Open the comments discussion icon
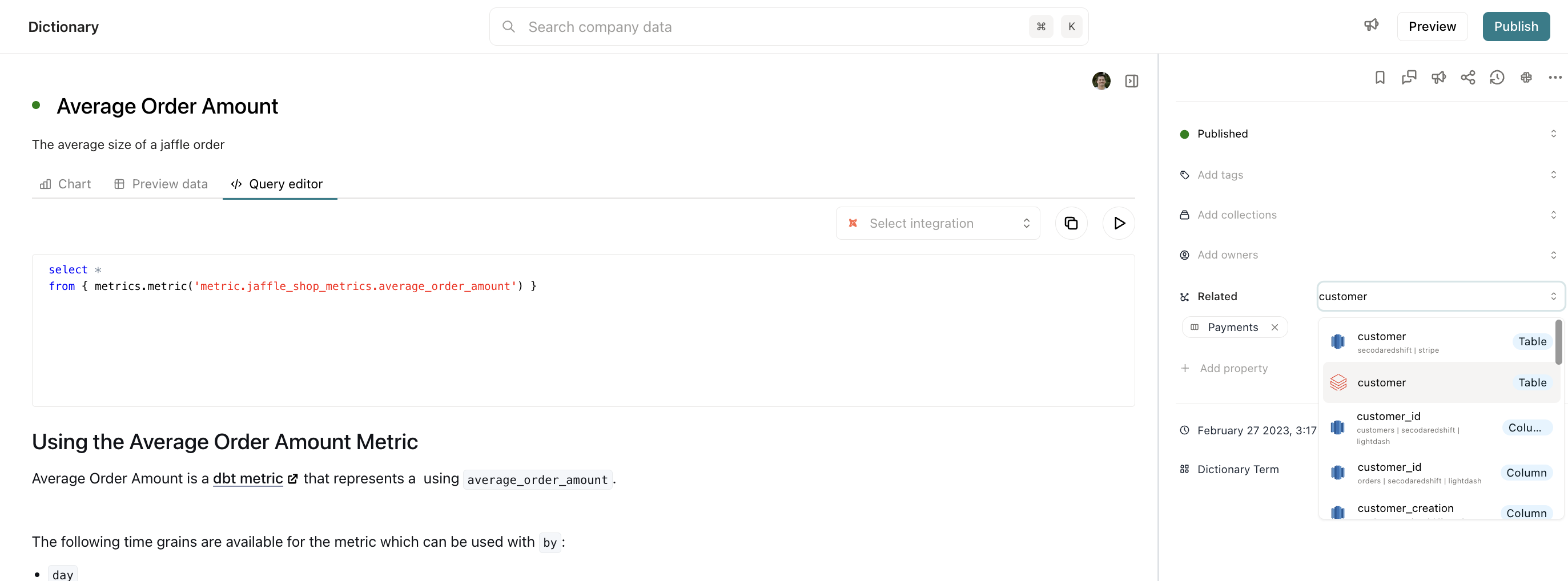Viewport: 1568px width, 581px height. [1409, 77]
